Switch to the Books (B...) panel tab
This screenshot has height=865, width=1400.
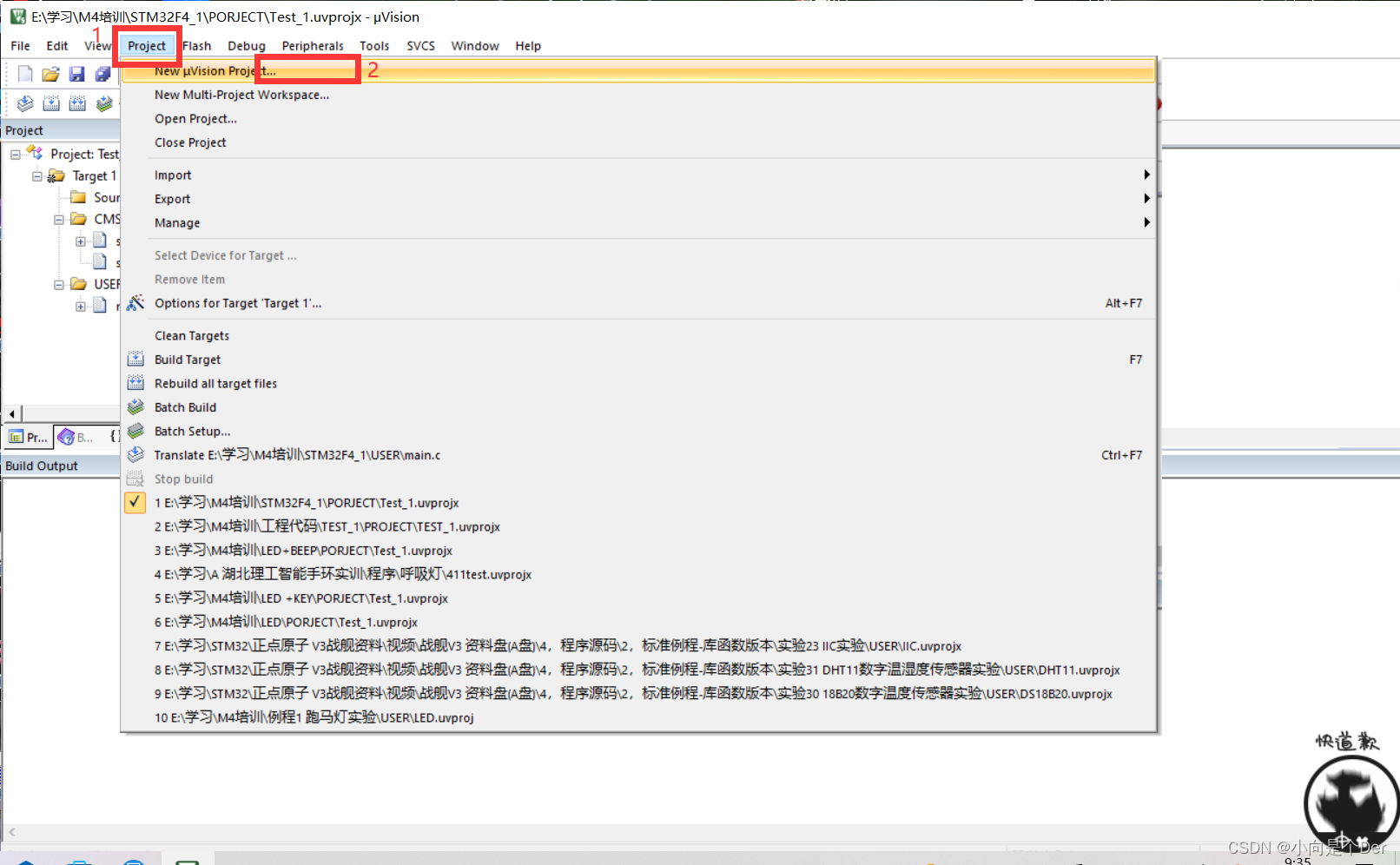coord(76,437)
